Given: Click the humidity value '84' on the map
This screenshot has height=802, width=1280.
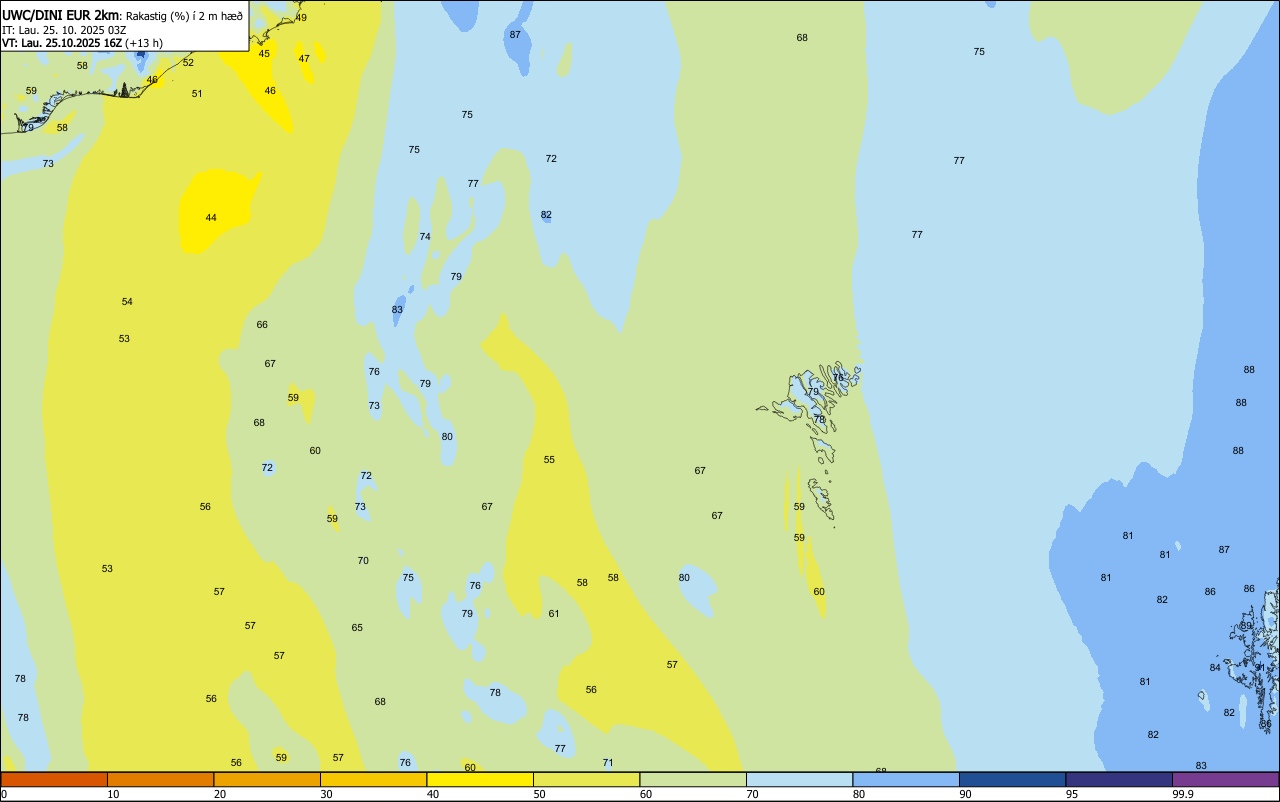Looking at the screenshot, I should click(x=1215, y=667).
